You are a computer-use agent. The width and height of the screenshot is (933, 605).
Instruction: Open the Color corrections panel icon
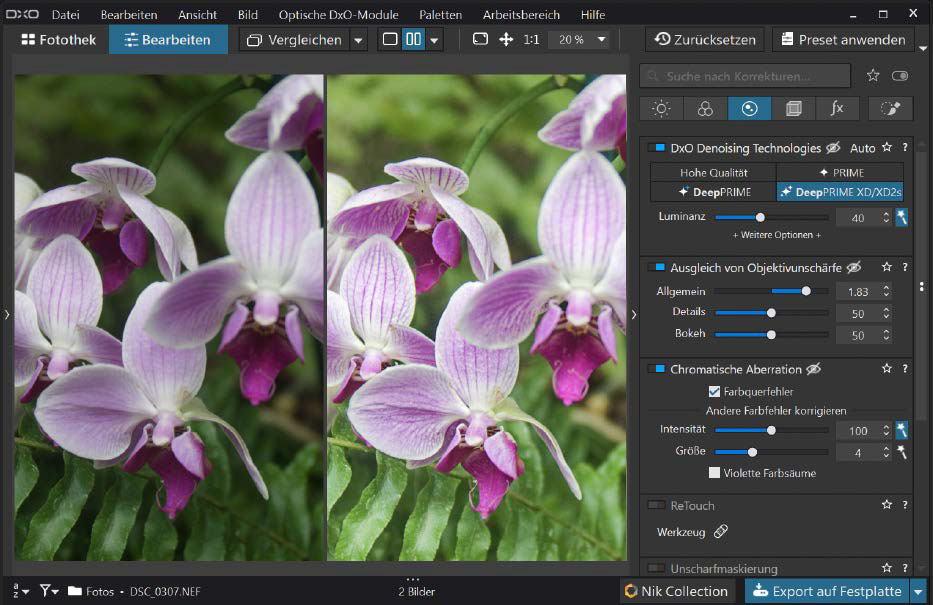(705, 108)
